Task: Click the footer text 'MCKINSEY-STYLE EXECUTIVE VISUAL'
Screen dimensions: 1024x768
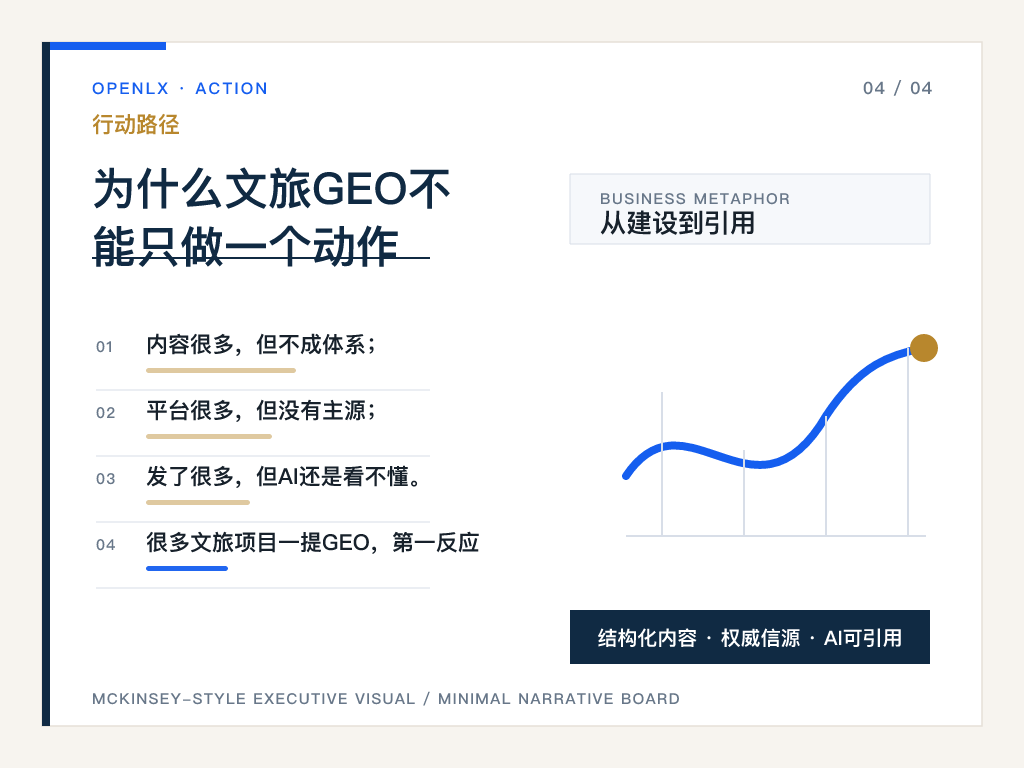Action: click(x=253, y=699)
